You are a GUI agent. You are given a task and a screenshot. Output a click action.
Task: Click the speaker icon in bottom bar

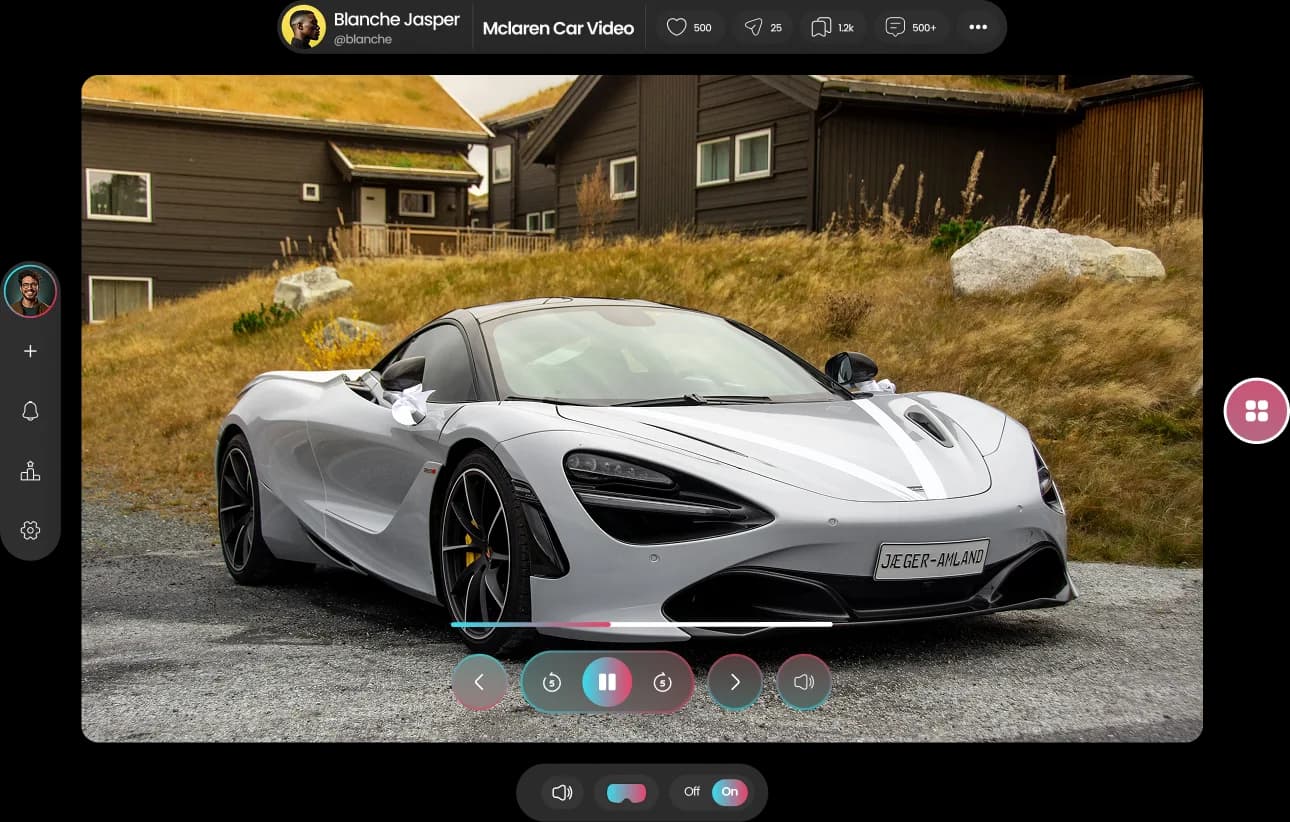click(x=562, y=792)
